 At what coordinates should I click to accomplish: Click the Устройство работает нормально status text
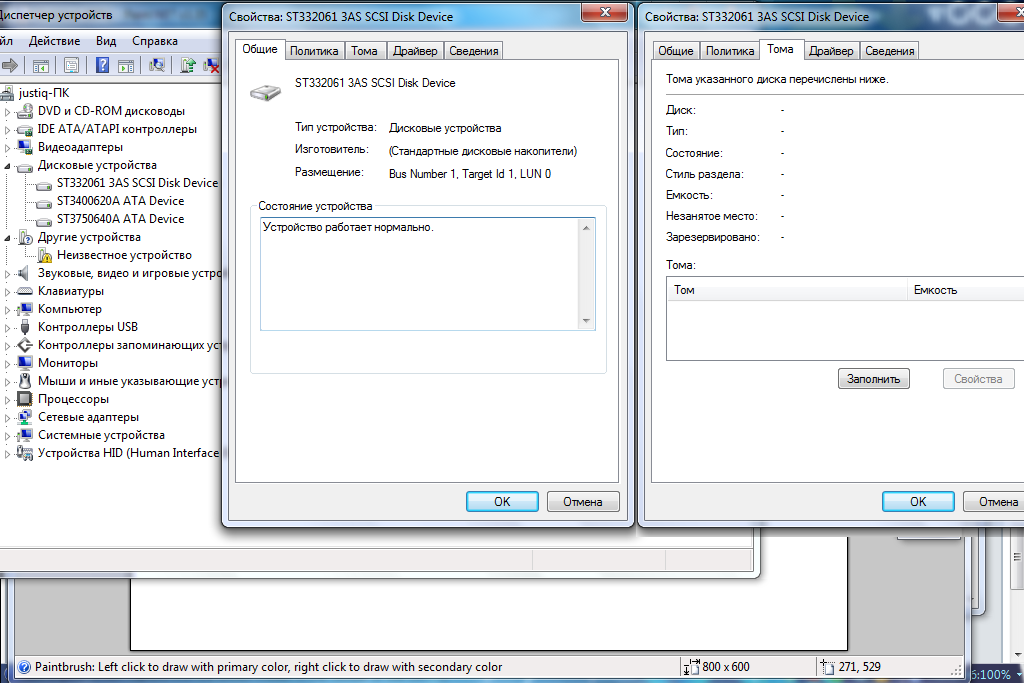coord(348,227)
